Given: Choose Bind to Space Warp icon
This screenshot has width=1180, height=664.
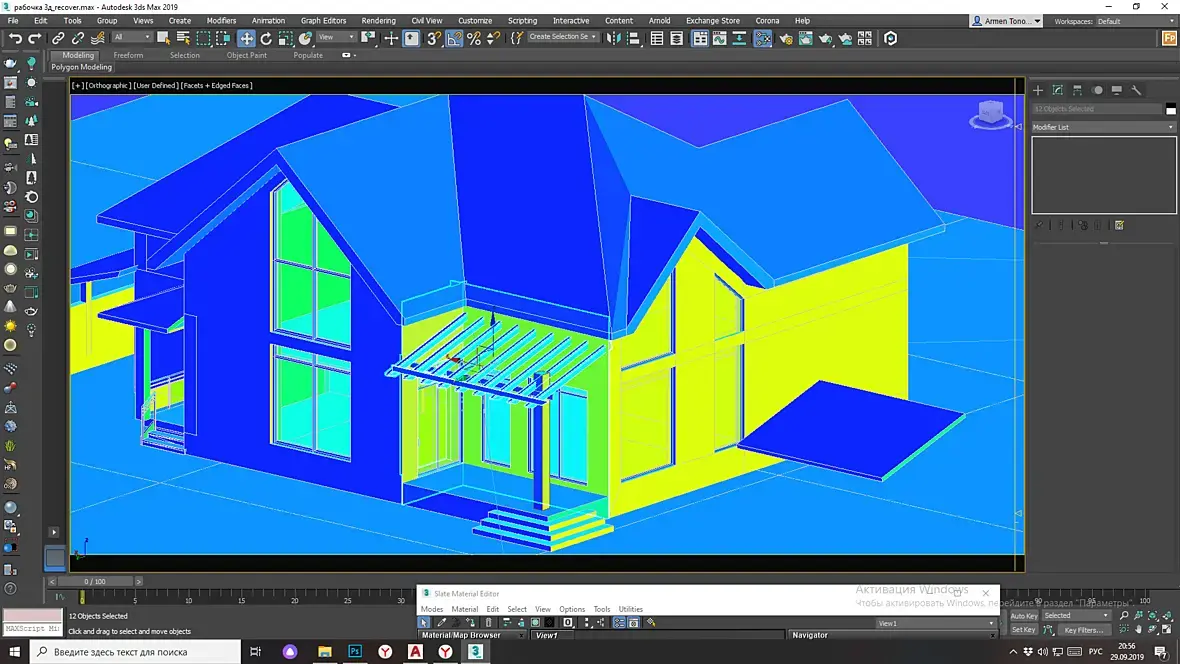Looking at the screenshot, I should (97, 38).
